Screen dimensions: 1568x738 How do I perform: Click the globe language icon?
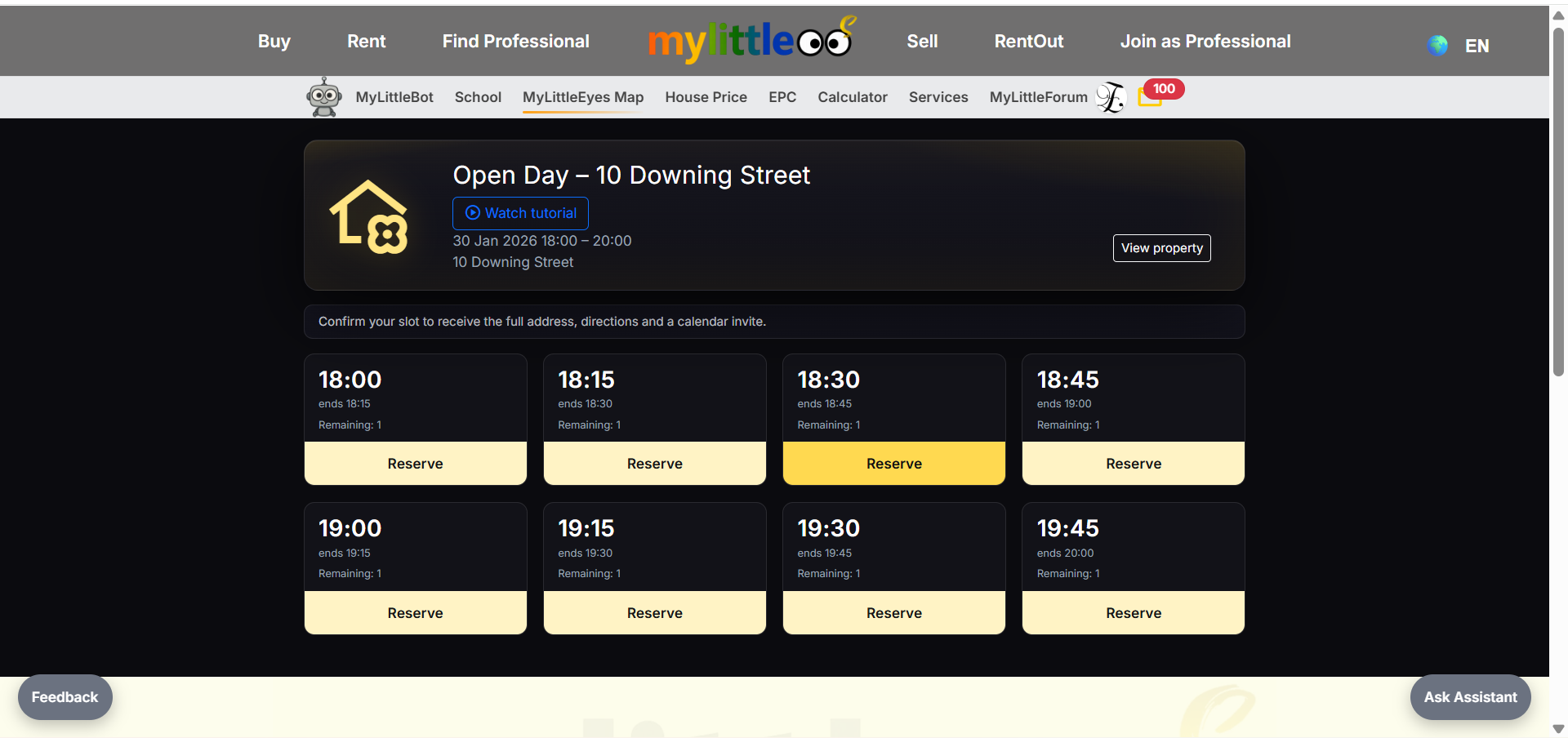[x=1437, y=45]
